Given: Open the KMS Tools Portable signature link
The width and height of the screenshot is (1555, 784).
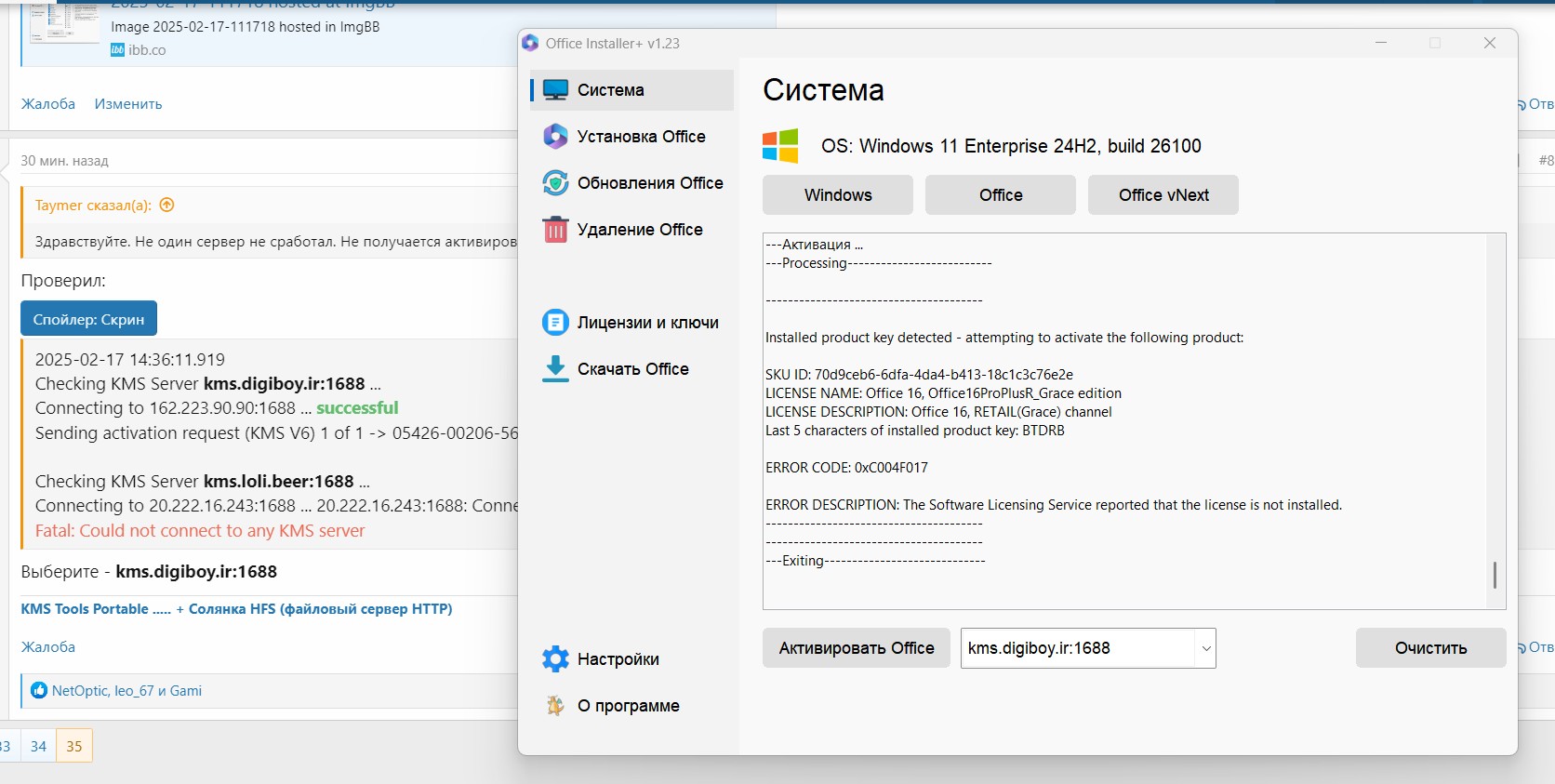Looking at the screenshot, I should tap(96, 609).
